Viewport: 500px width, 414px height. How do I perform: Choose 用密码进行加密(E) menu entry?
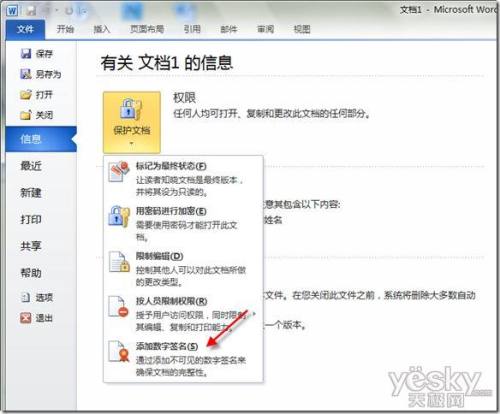point(183,224)
